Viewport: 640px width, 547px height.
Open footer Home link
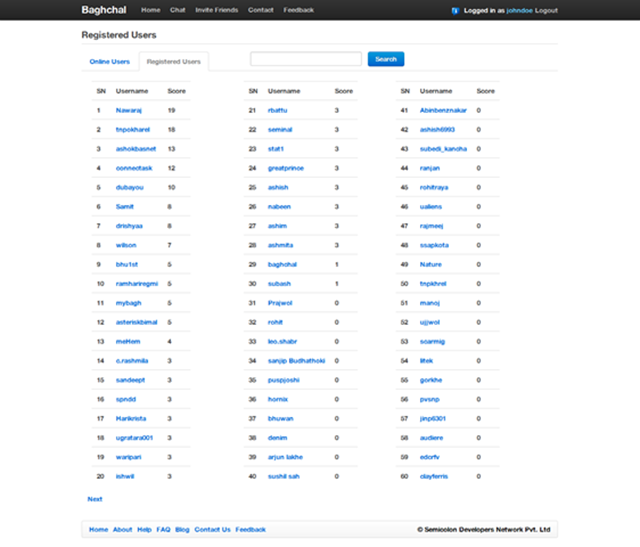98,529
